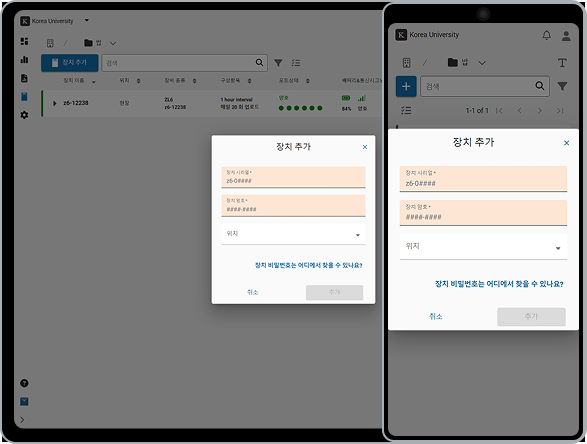
Task: Close the mobile 장치 추가 dialog
Action: coord(566,143)
